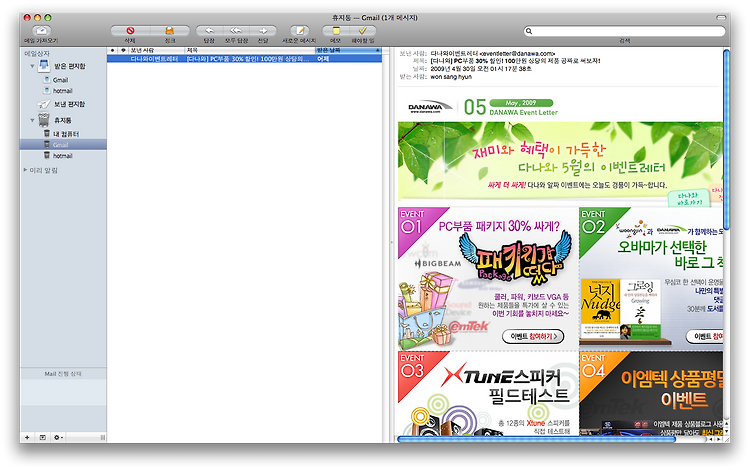Screen dimensions: 750x470
Task: Select the Gmail trash folder
Action: pos(63,144)
